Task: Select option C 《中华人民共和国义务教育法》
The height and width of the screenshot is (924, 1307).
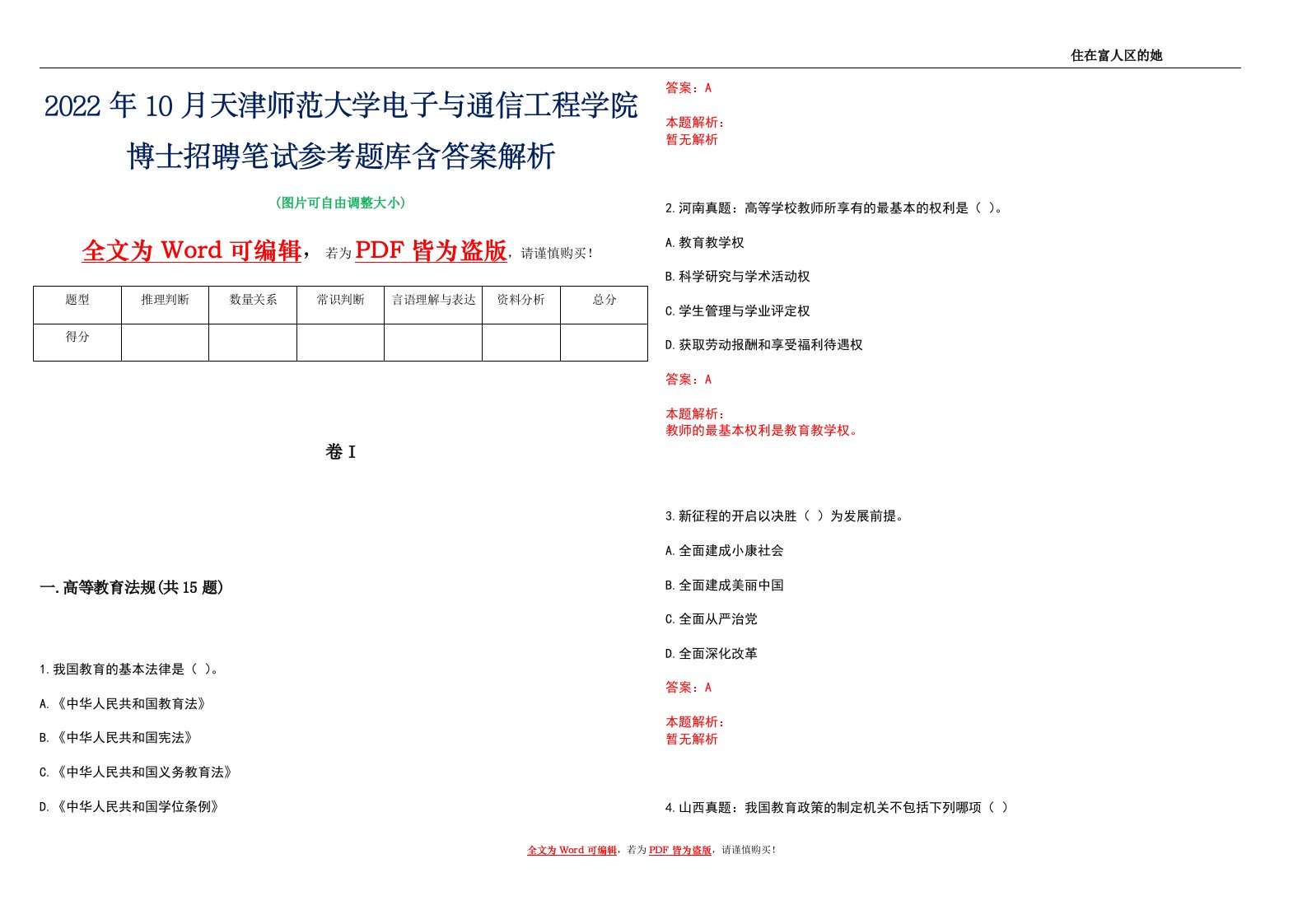Action: coord(136,772)
